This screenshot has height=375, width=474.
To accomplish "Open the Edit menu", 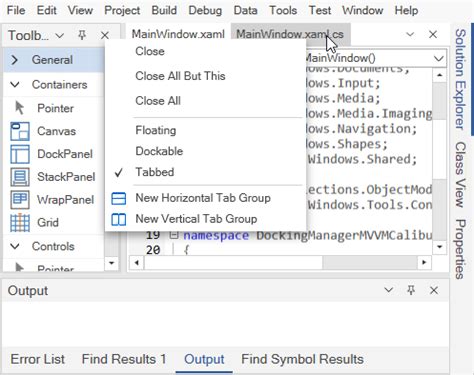I will 46,10.
